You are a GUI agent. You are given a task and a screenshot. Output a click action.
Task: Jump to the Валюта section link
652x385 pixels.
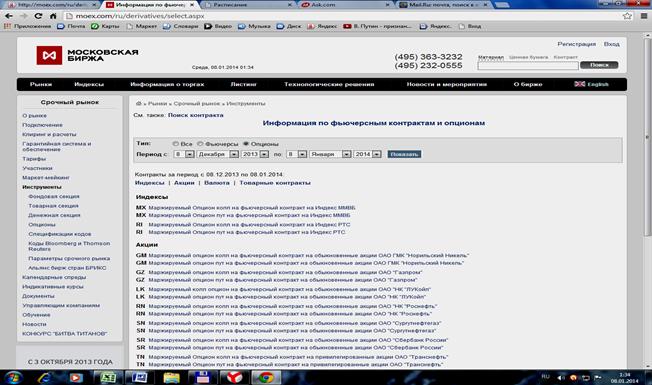pyautogui.click(x=217, y=183)
